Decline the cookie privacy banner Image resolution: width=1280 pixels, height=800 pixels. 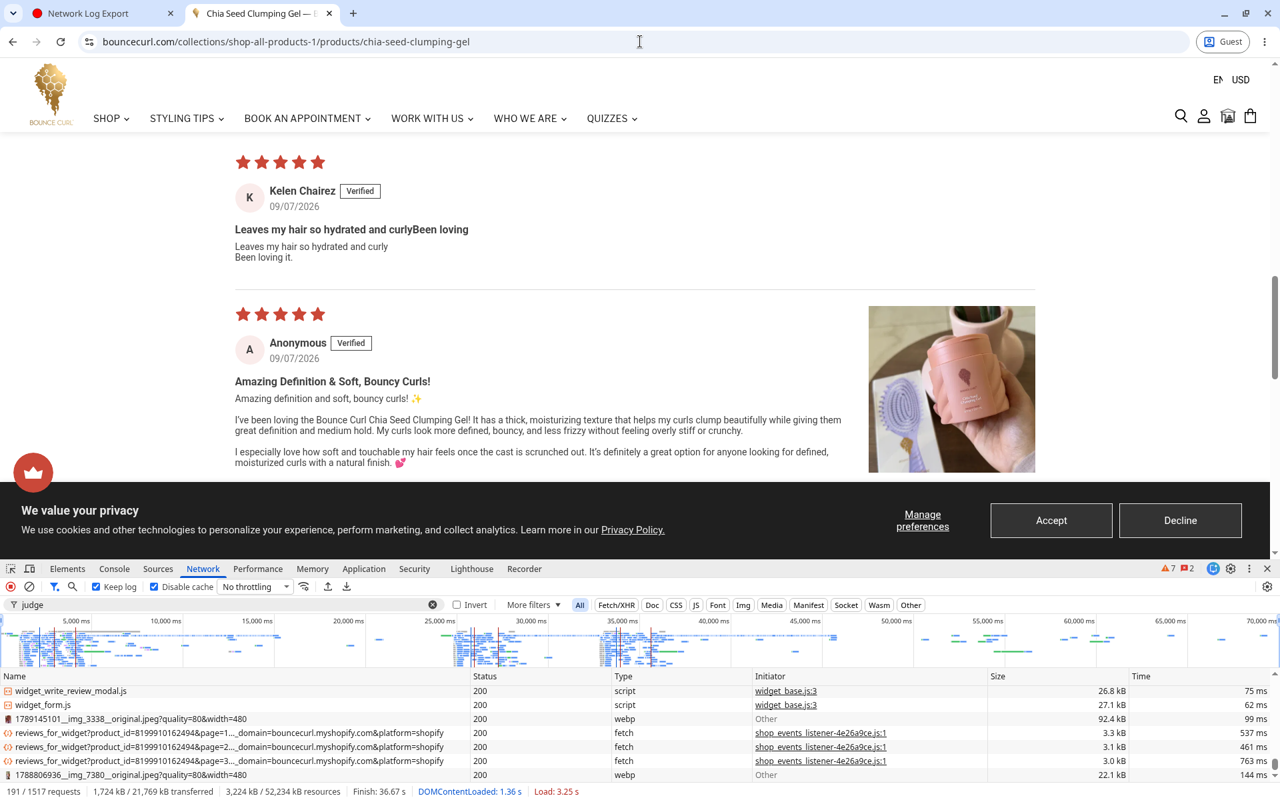click(x=1180, y=520)
